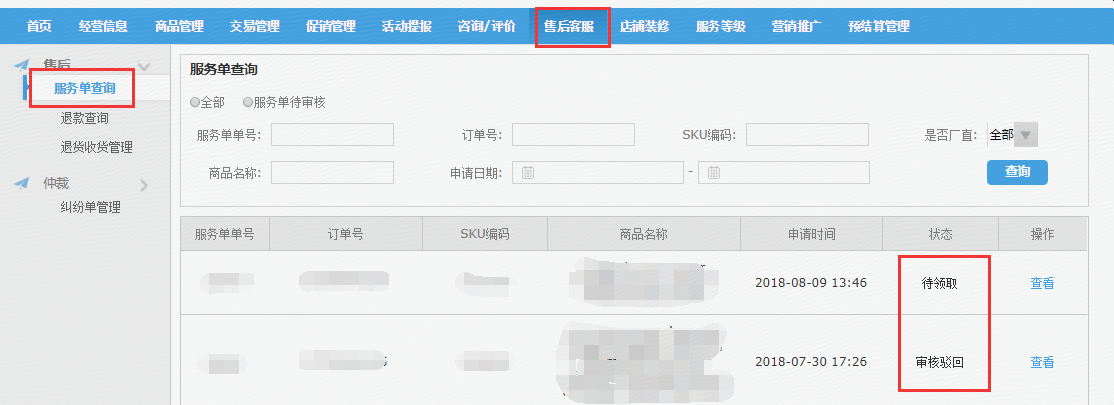Click the 订单号 column header
1114x405 pixels.
[x=346, y=234]
